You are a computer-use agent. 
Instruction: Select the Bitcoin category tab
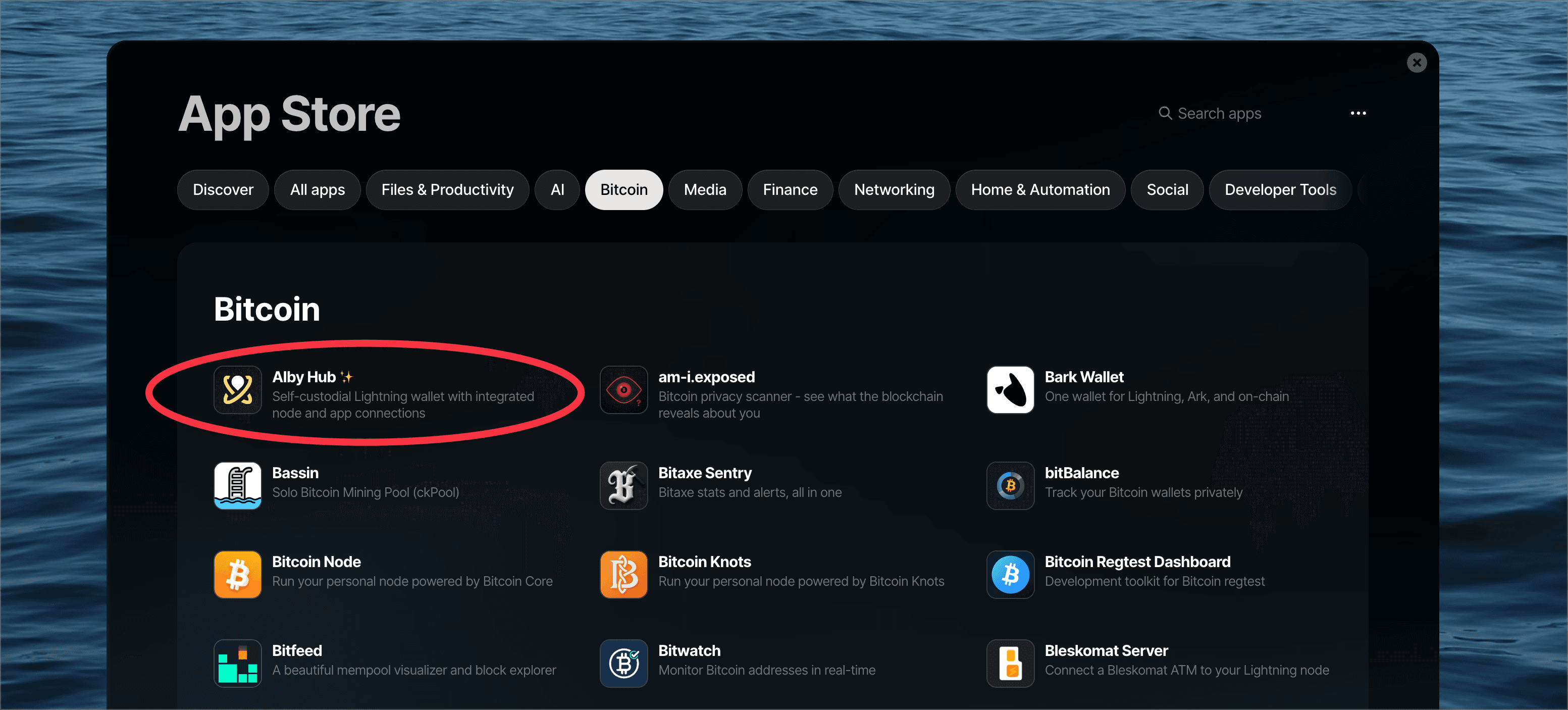click(x=624, y=190)
